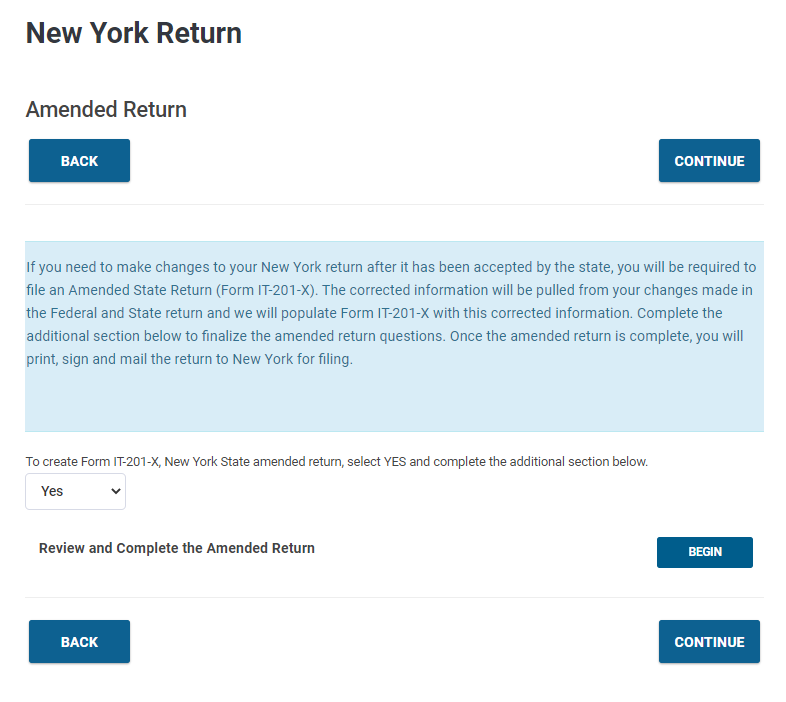Click the bottom BACK button
Viewport: 786px width, 702px height.
click(79, 641)
